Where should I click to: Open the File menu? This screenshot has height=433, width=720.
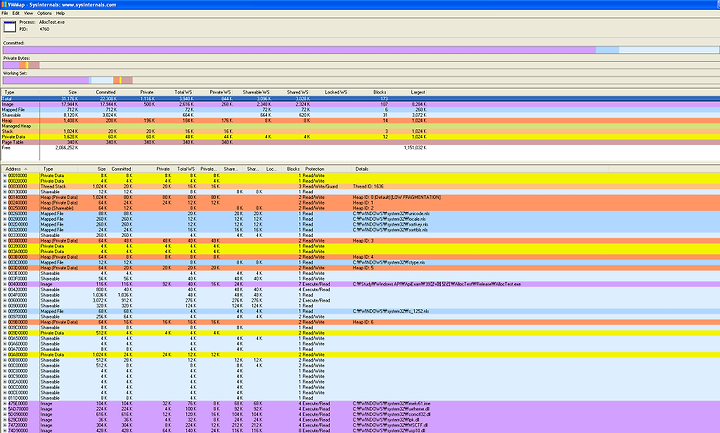click(x=5, y=13)
